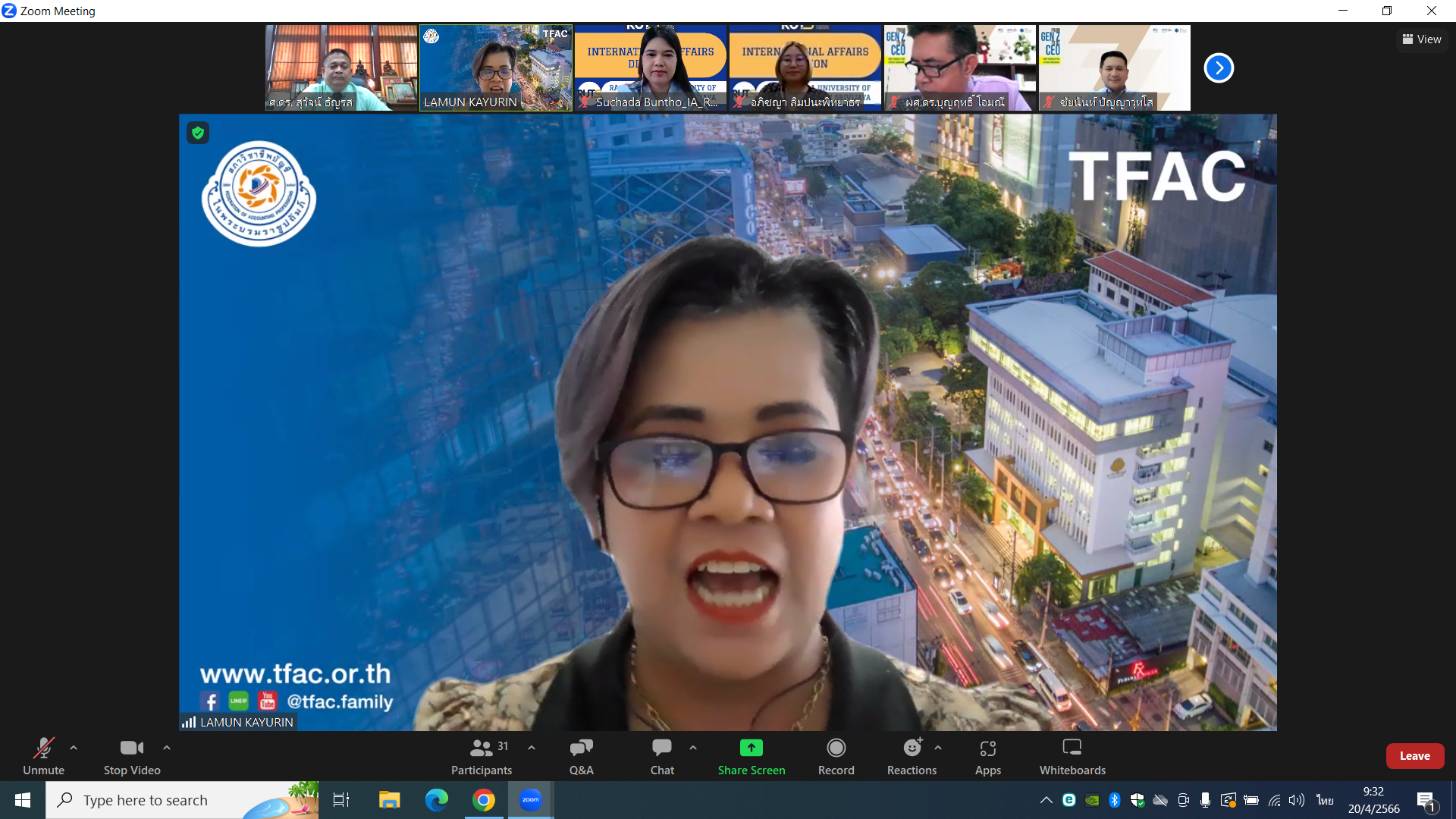
Task: Open Microsoft Edge from taskbar
Action: 437,800
